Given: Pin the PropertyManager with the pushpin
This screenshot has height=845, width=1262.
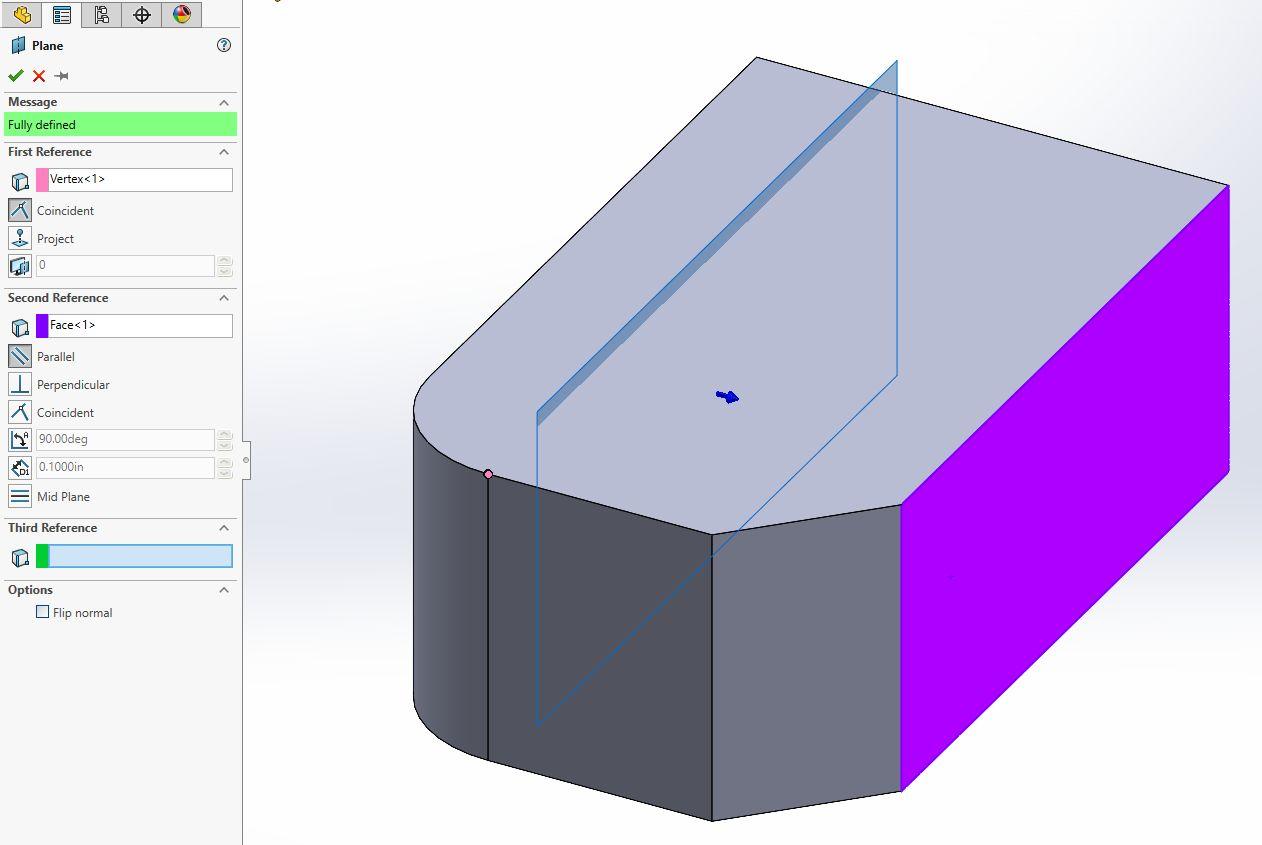Looking at the screenshot, I should point(62,76).
